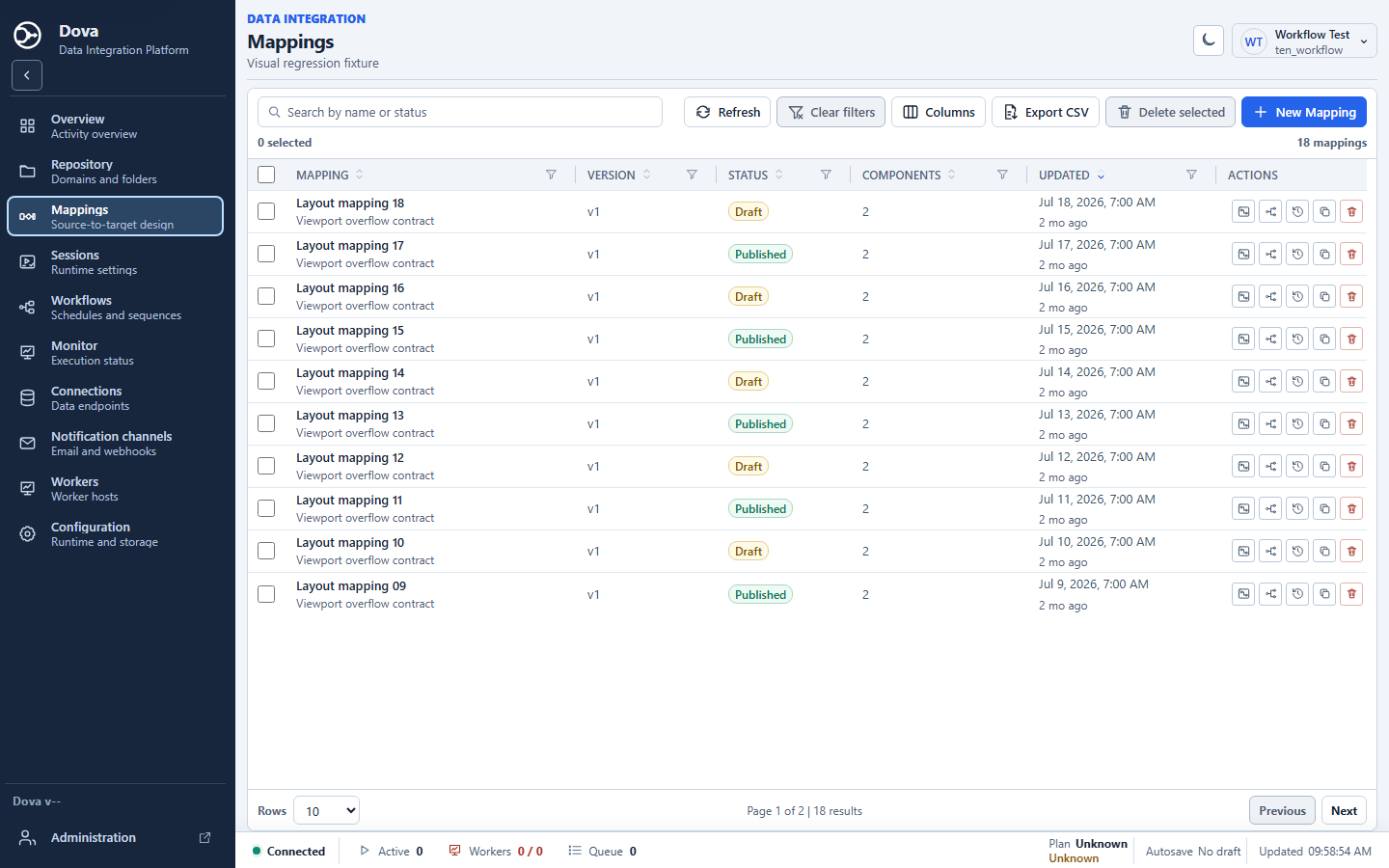
Task: Sort by the COMPONENTS column header
Action: pos(909,175)
